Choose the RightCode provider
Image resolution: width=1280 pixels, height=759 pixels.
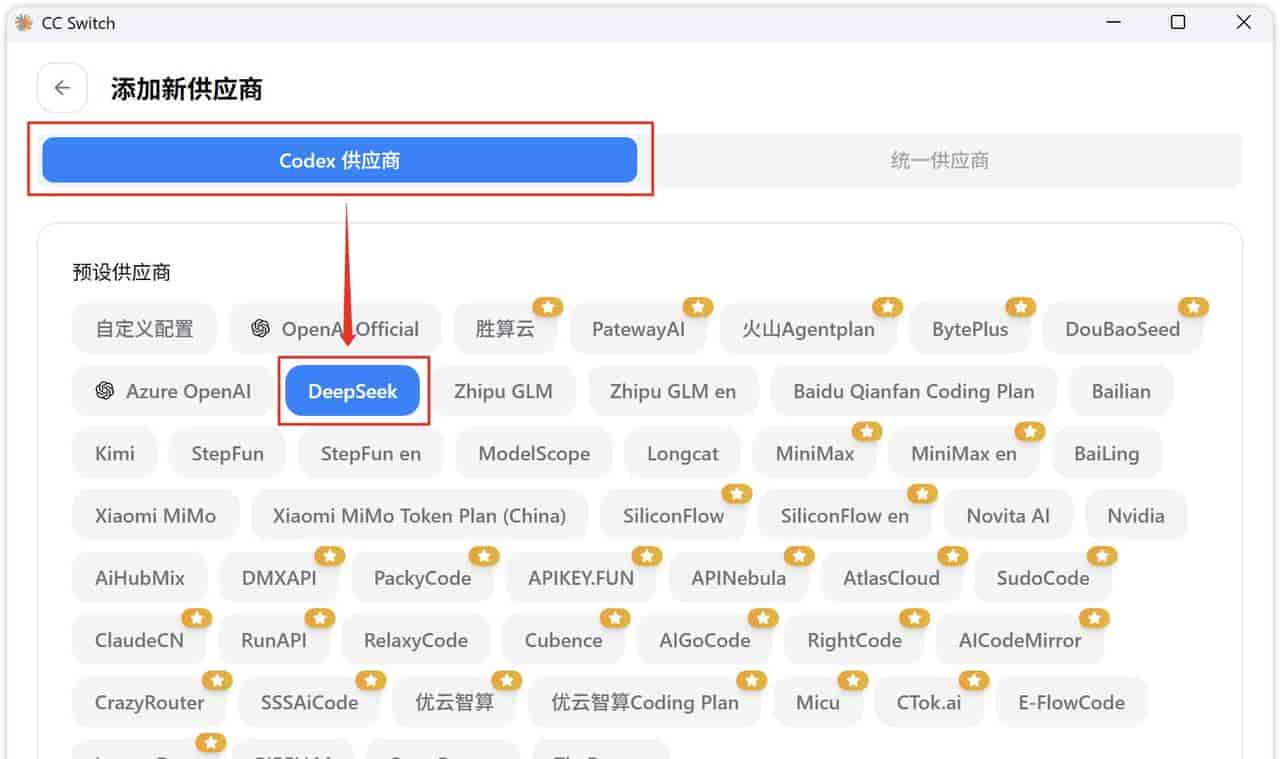click(854, 640)
